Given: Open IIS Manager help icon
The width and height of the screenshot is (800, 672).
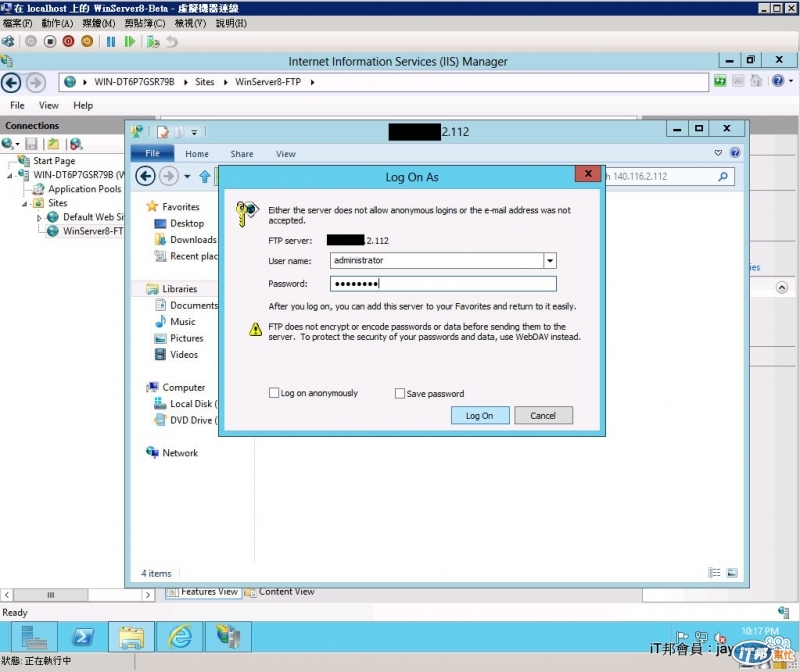Looking at the screenshot, I should click(778, 81).
